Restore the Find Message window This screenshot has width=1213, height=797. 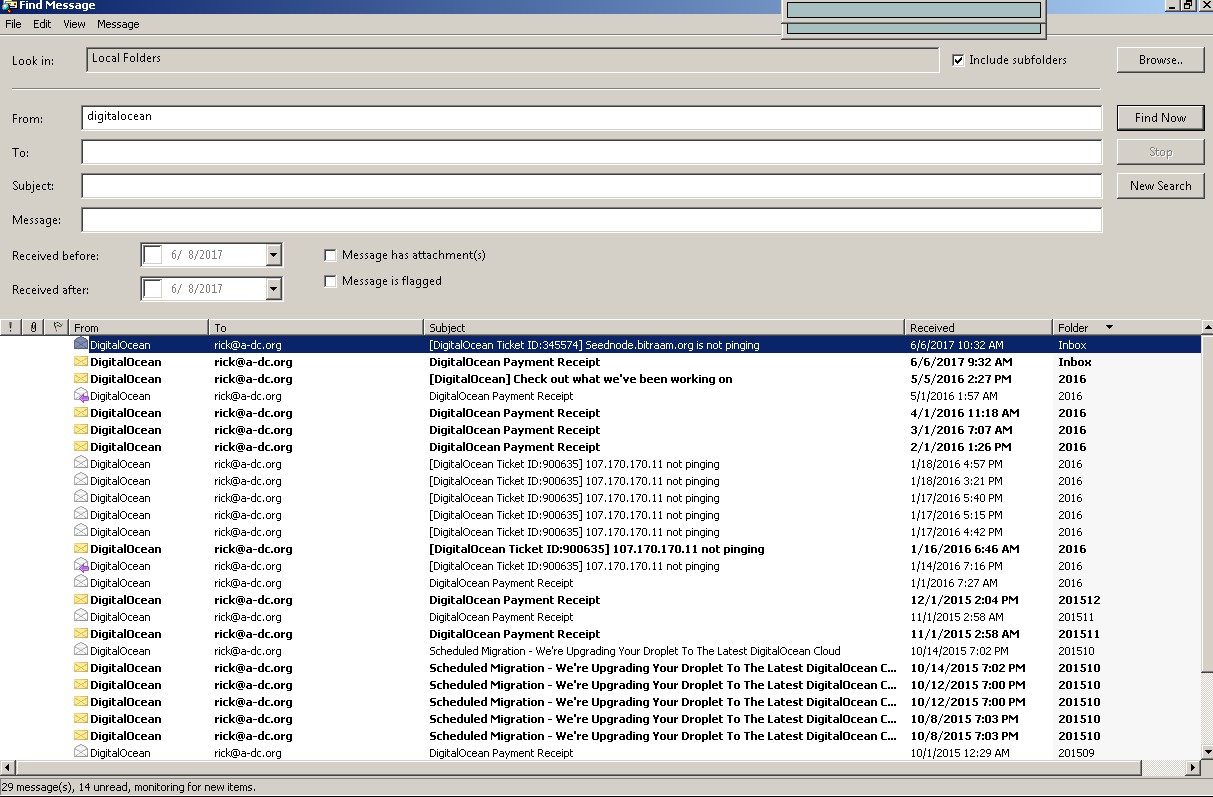[1187, 5]
